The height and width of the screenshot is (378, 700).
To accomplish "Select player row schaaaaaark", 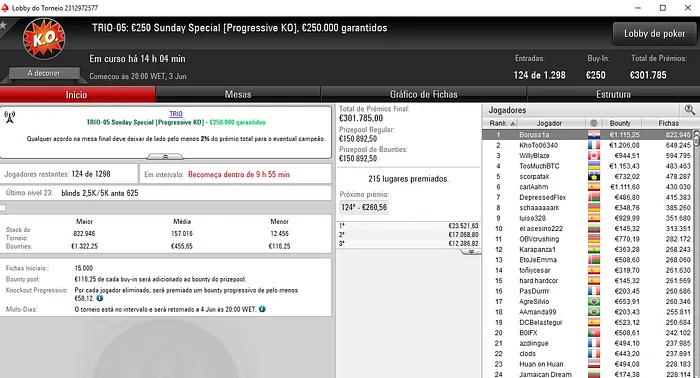I will click(588, 208).
